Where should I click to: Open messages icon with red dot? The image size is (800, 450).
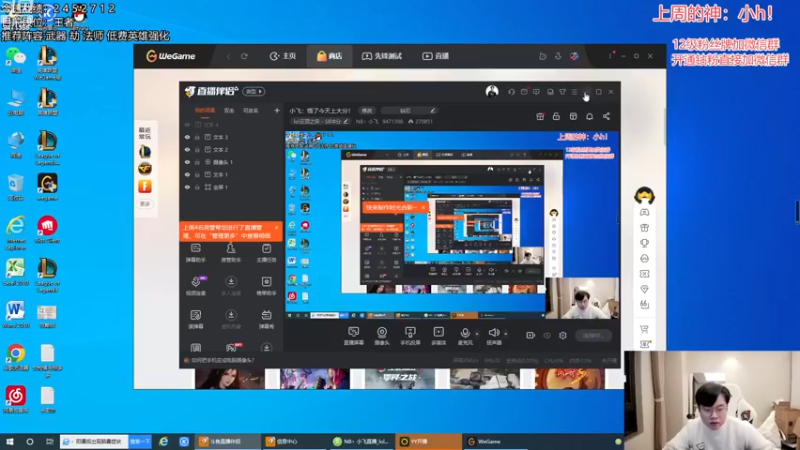pos(524,92)
